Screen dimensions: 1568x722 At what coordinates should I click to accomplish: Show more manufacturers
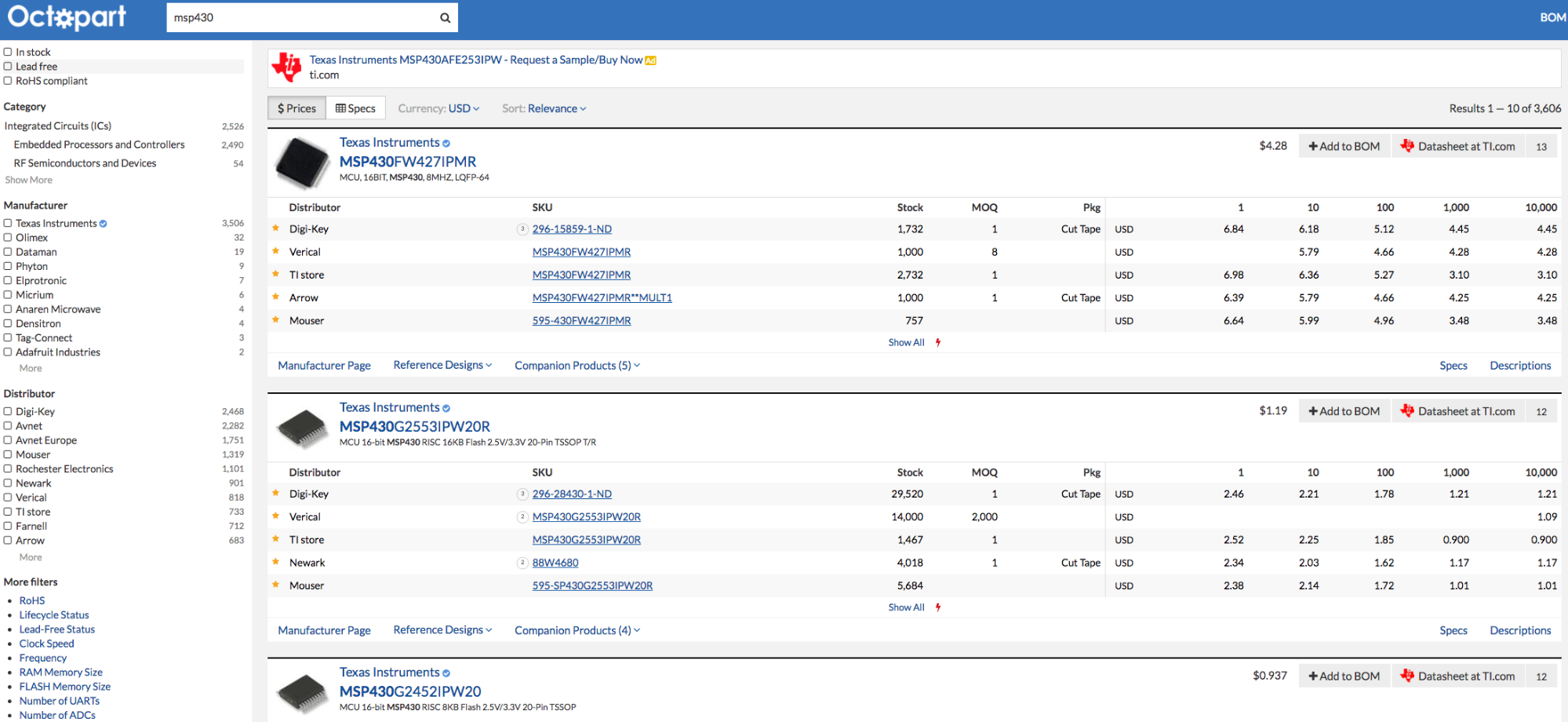[31, 368]
